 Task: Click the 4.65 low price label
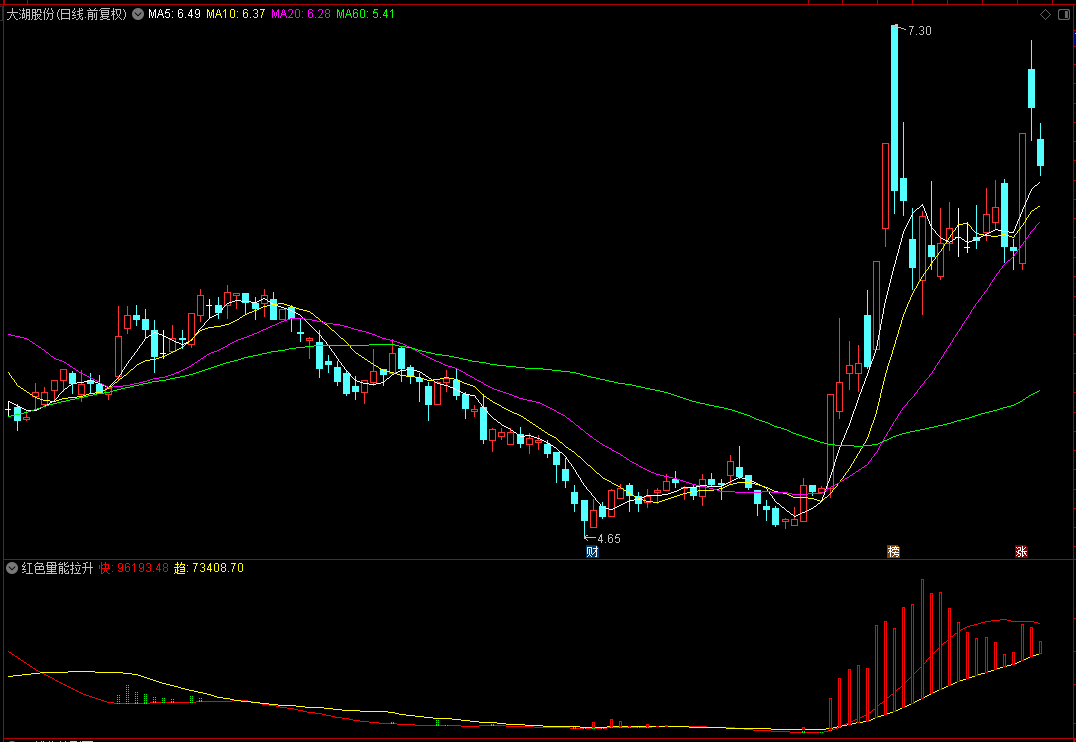click(x=609, y=539)
